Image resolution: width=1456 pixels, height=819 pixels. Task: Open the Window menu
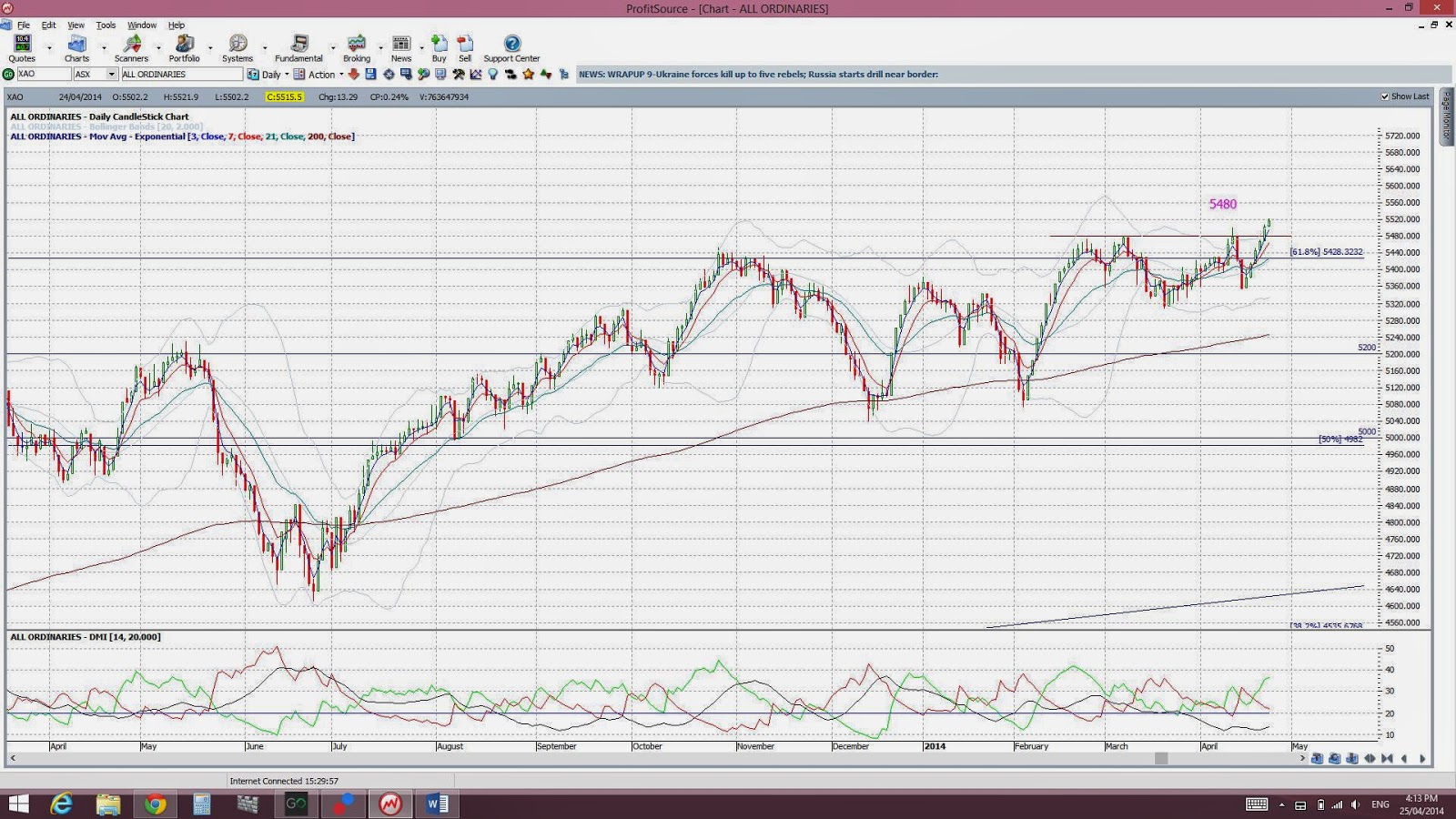point(141,25)
